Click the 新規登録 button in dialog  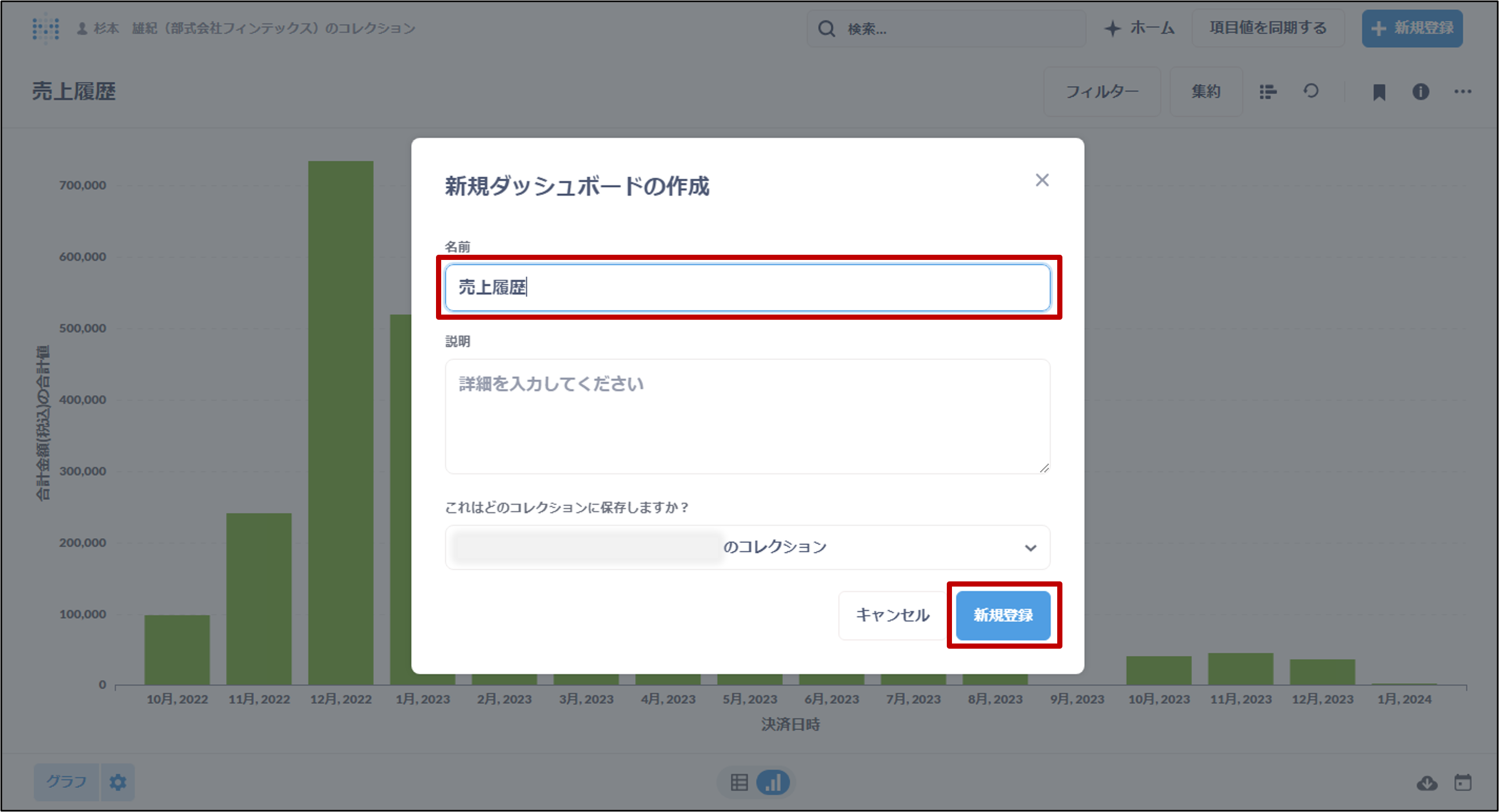[x=1003, y=615]
